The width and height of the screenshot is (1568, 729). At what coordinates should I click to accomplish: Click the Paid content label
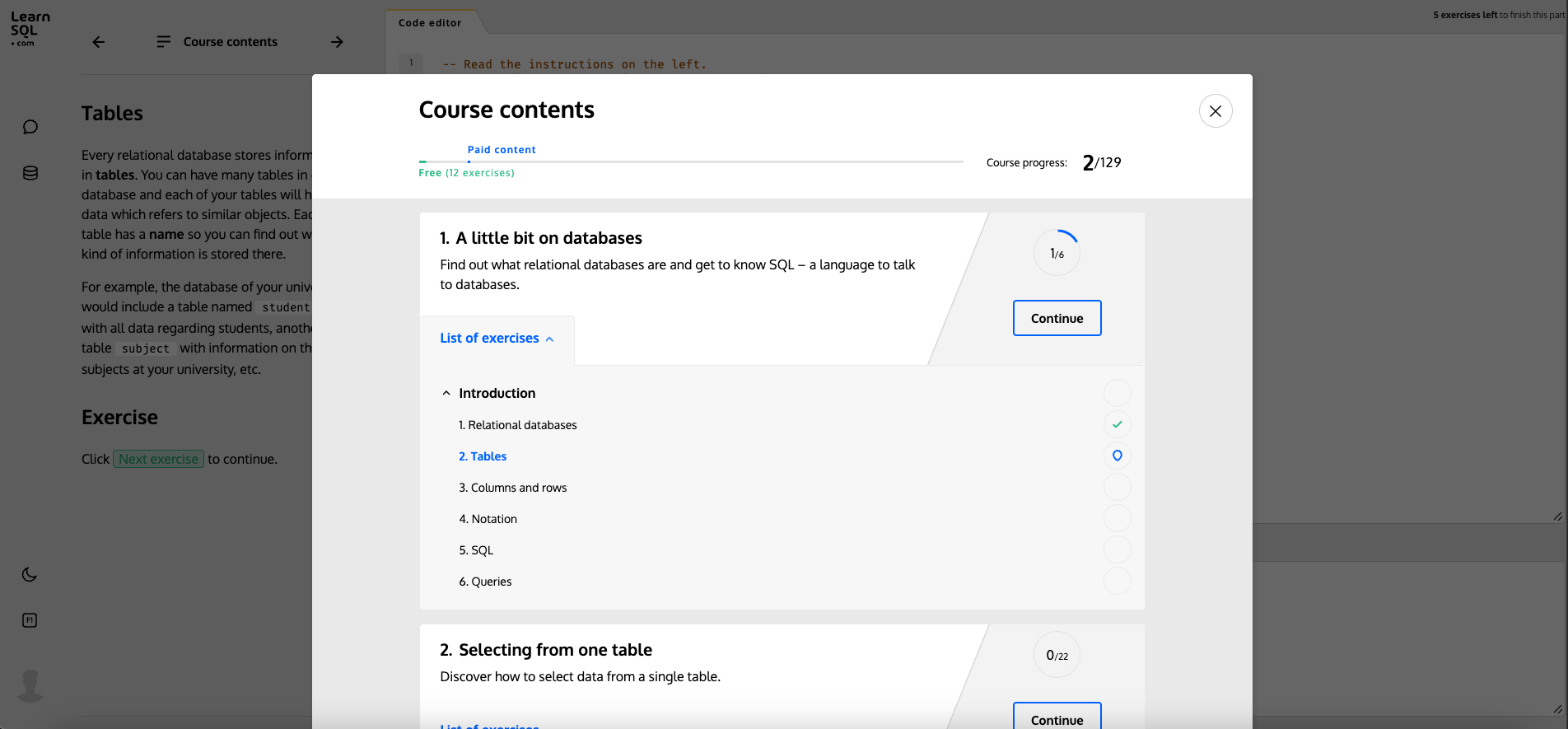click(x=502, y=150)
